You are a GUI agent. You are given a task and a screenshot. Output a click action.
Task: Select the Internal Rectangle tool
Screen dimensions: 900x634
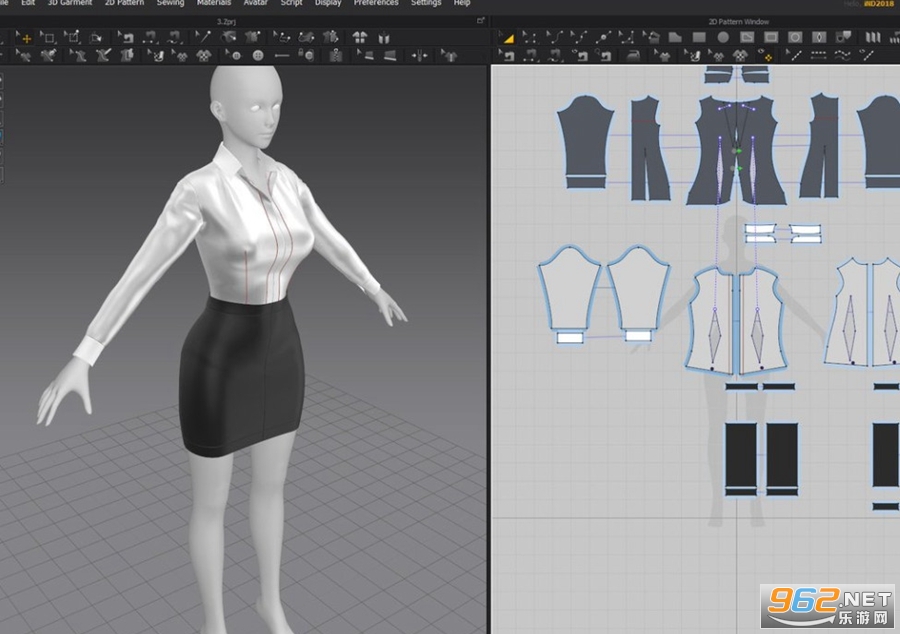point(771,38)
